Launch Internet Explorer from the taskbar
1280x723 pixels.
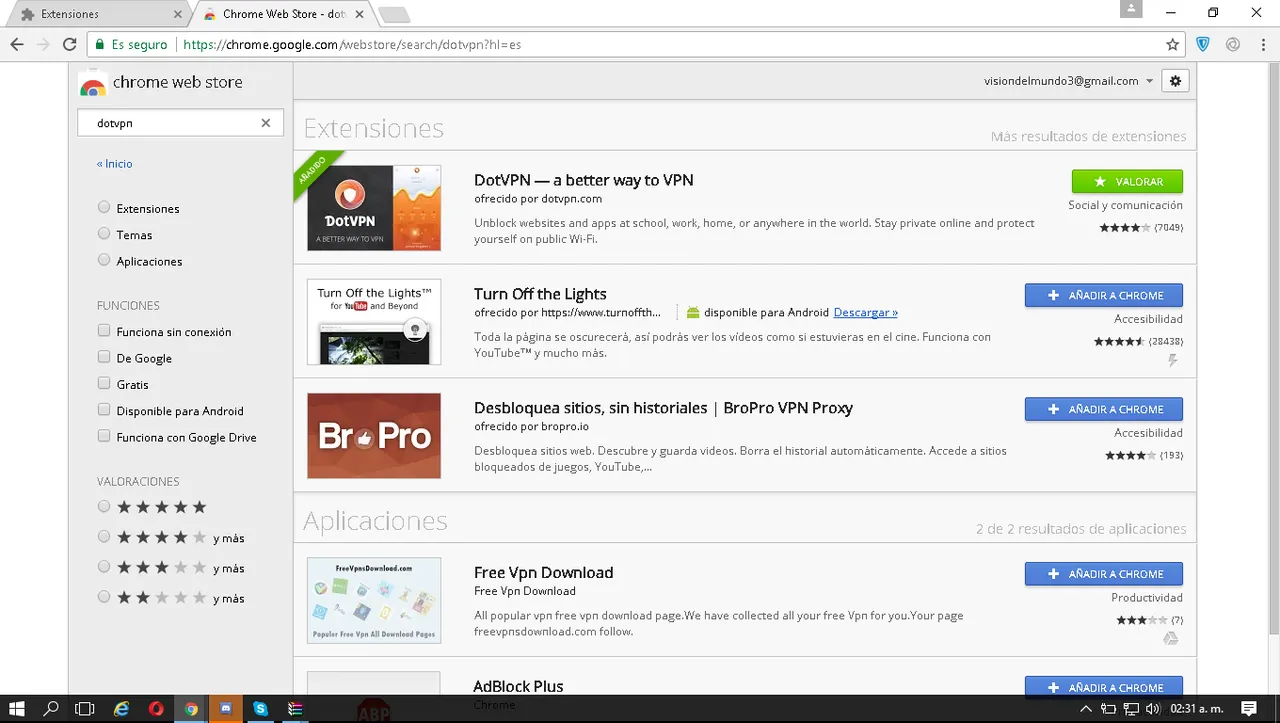point(122,709)
